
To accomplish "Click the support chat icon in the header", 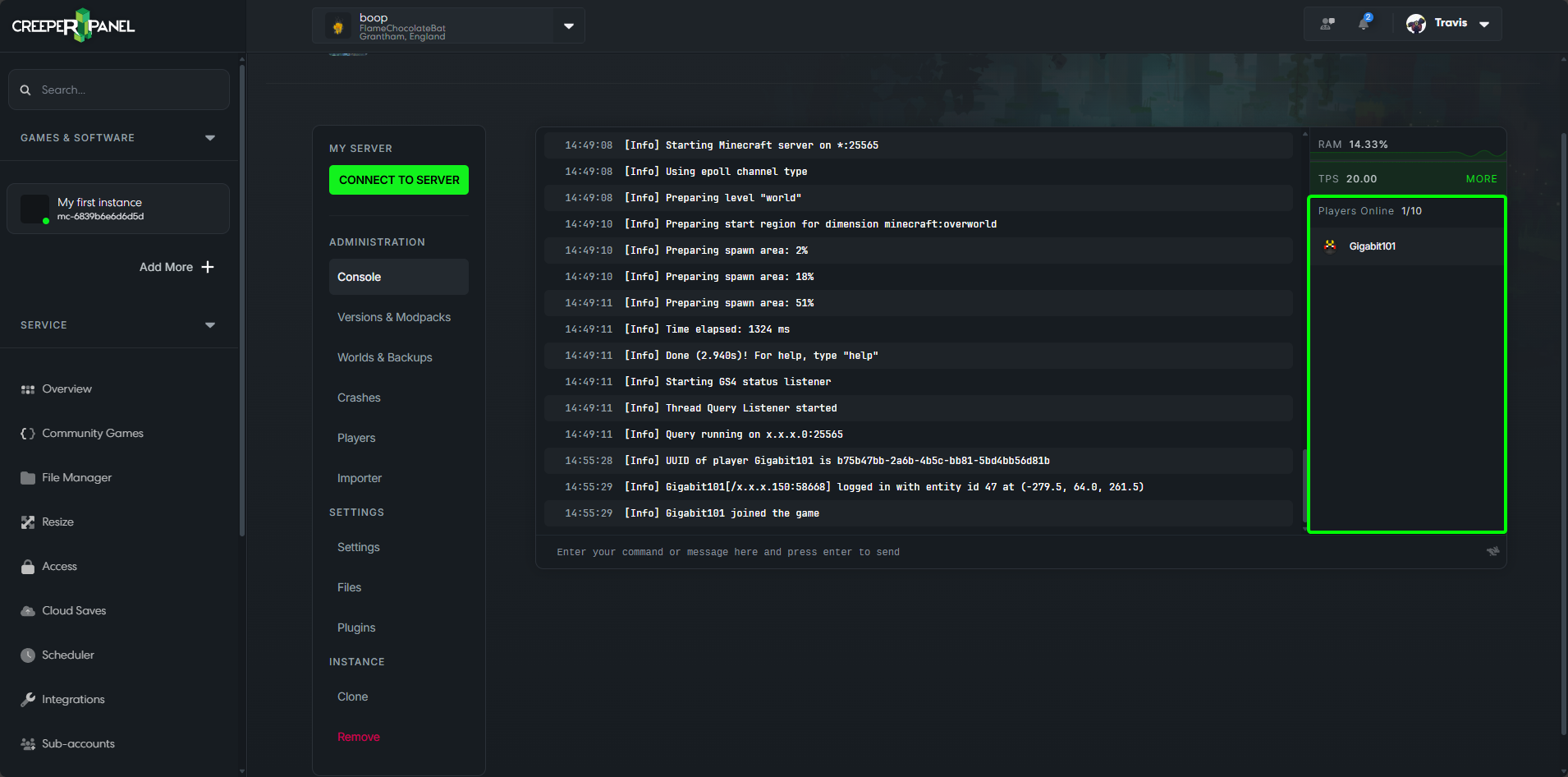I will pos(1327,23).
